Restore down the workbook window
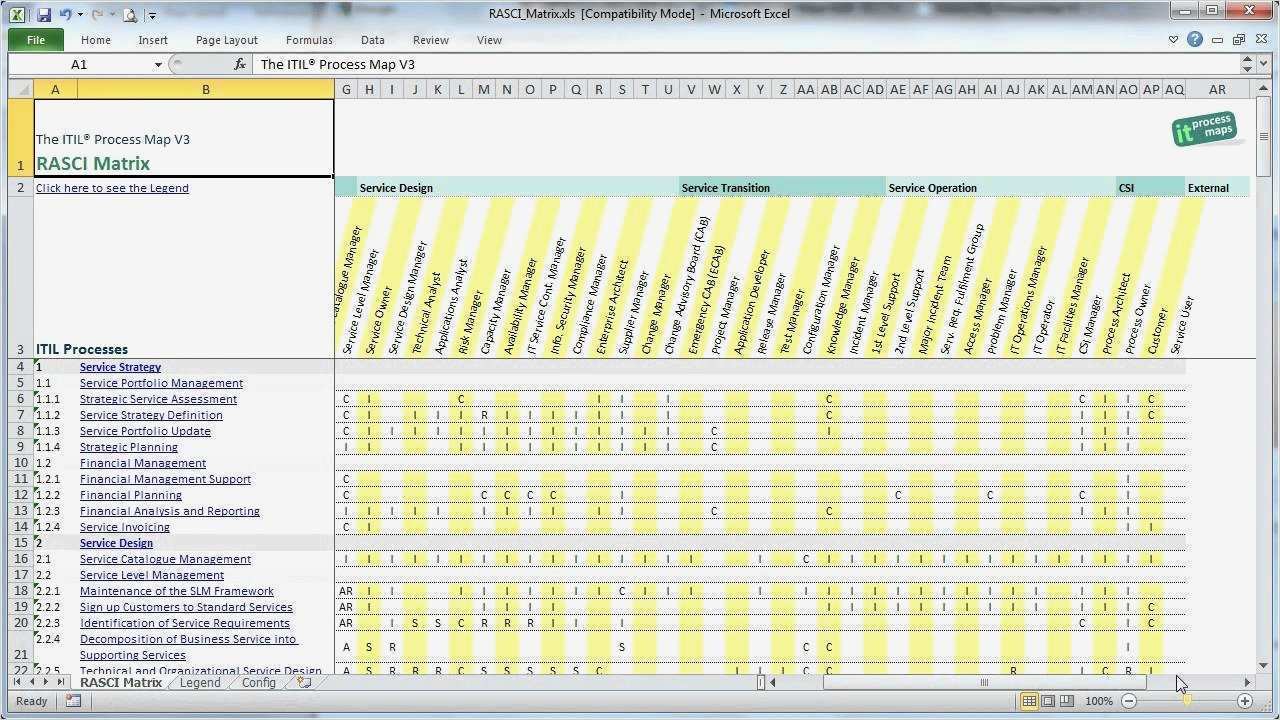 (1239, 40)
